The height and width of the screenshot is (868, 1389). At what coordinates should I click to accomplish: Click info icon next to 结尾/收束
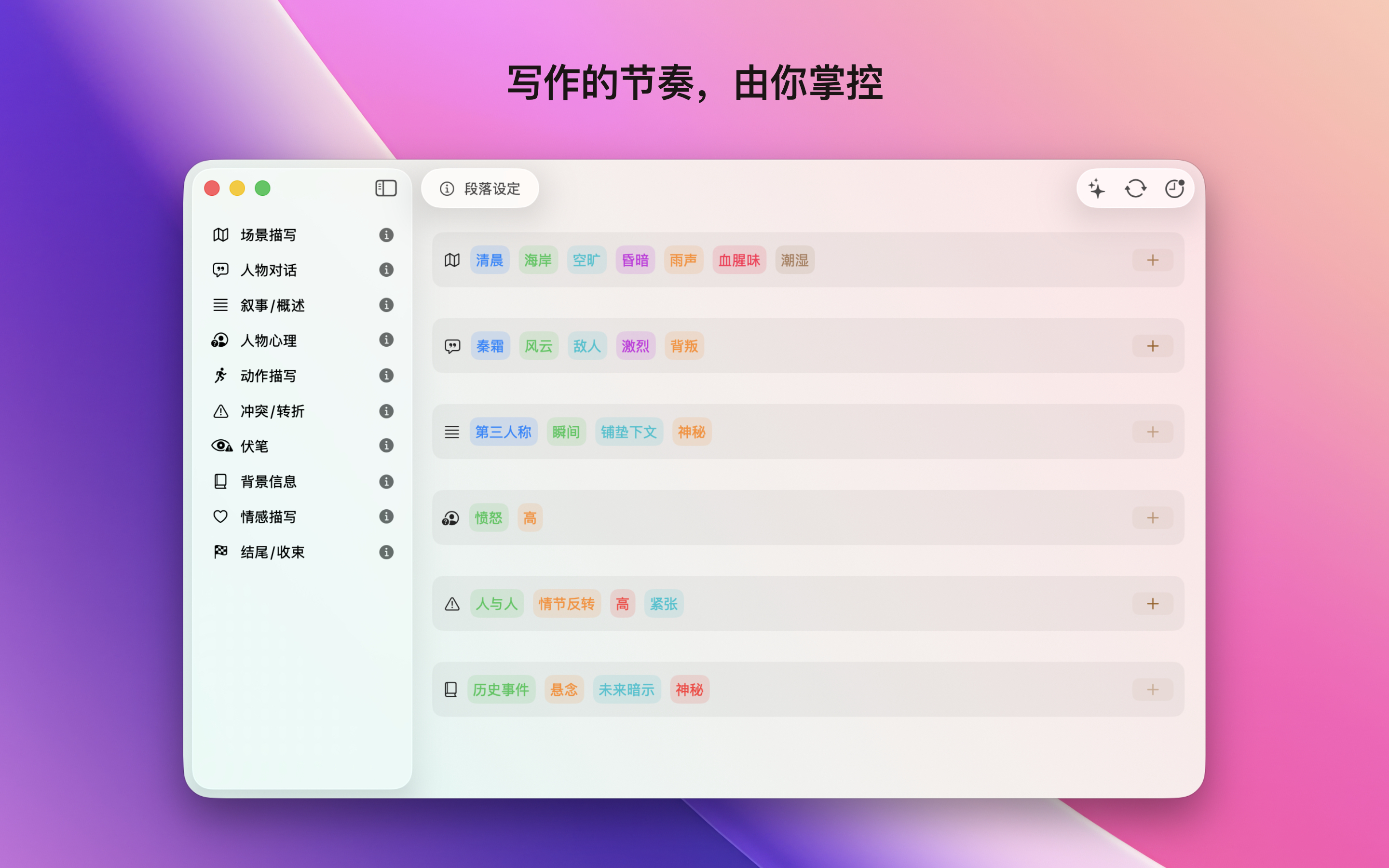pos(386,552)
